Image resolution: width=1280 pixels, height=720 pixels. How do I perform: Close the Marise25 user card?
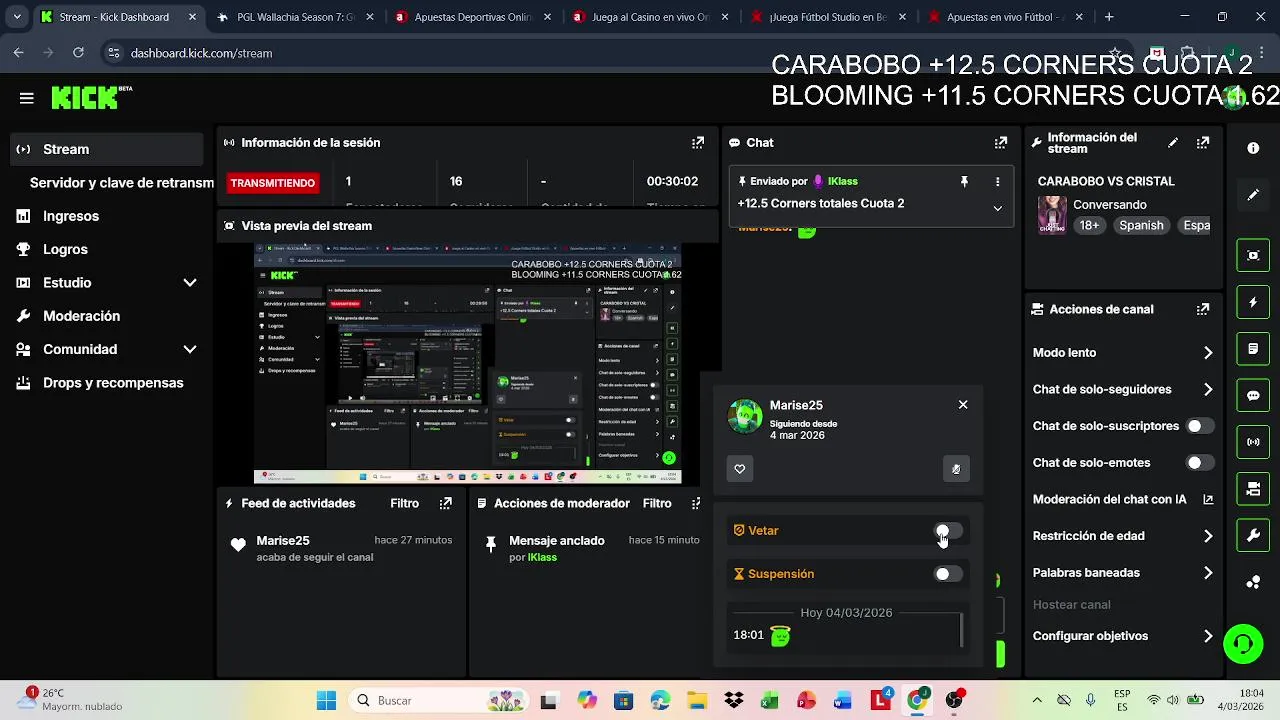coord(963,405)
